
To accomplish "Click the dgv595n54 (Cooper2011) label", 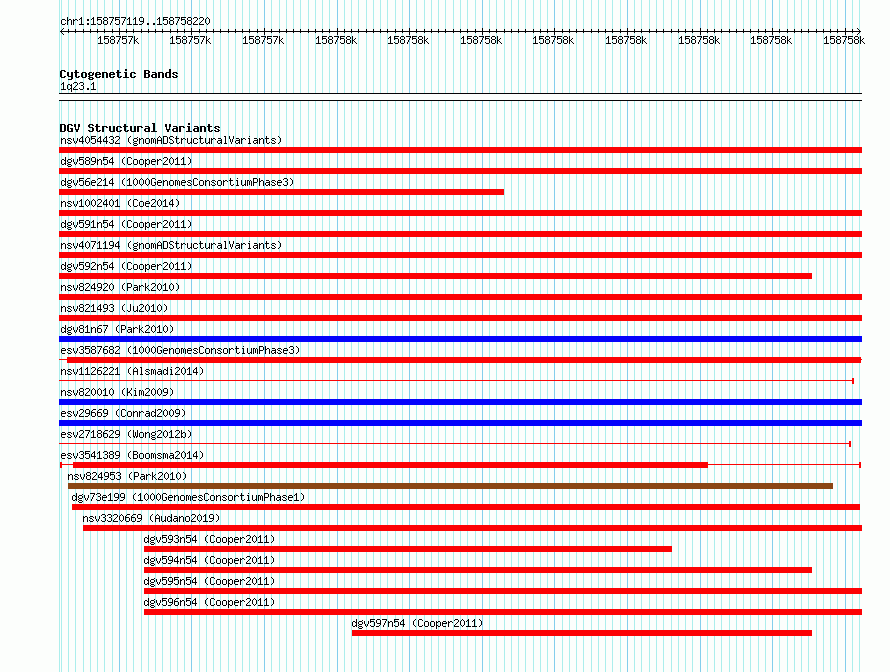I will [209, 581].
